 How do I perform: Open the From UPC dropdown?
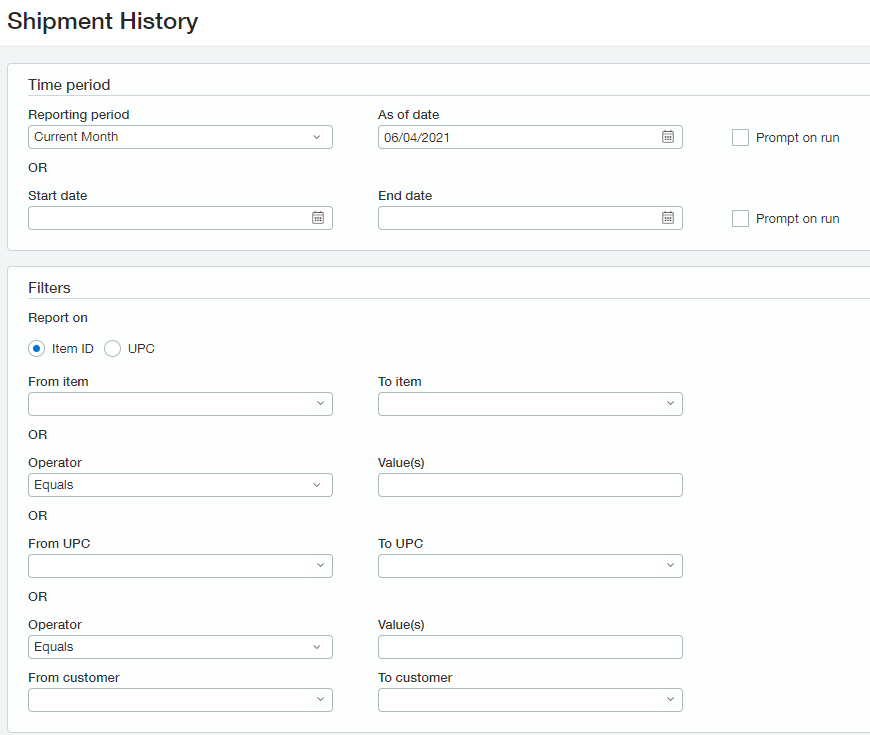click(180, 566)
